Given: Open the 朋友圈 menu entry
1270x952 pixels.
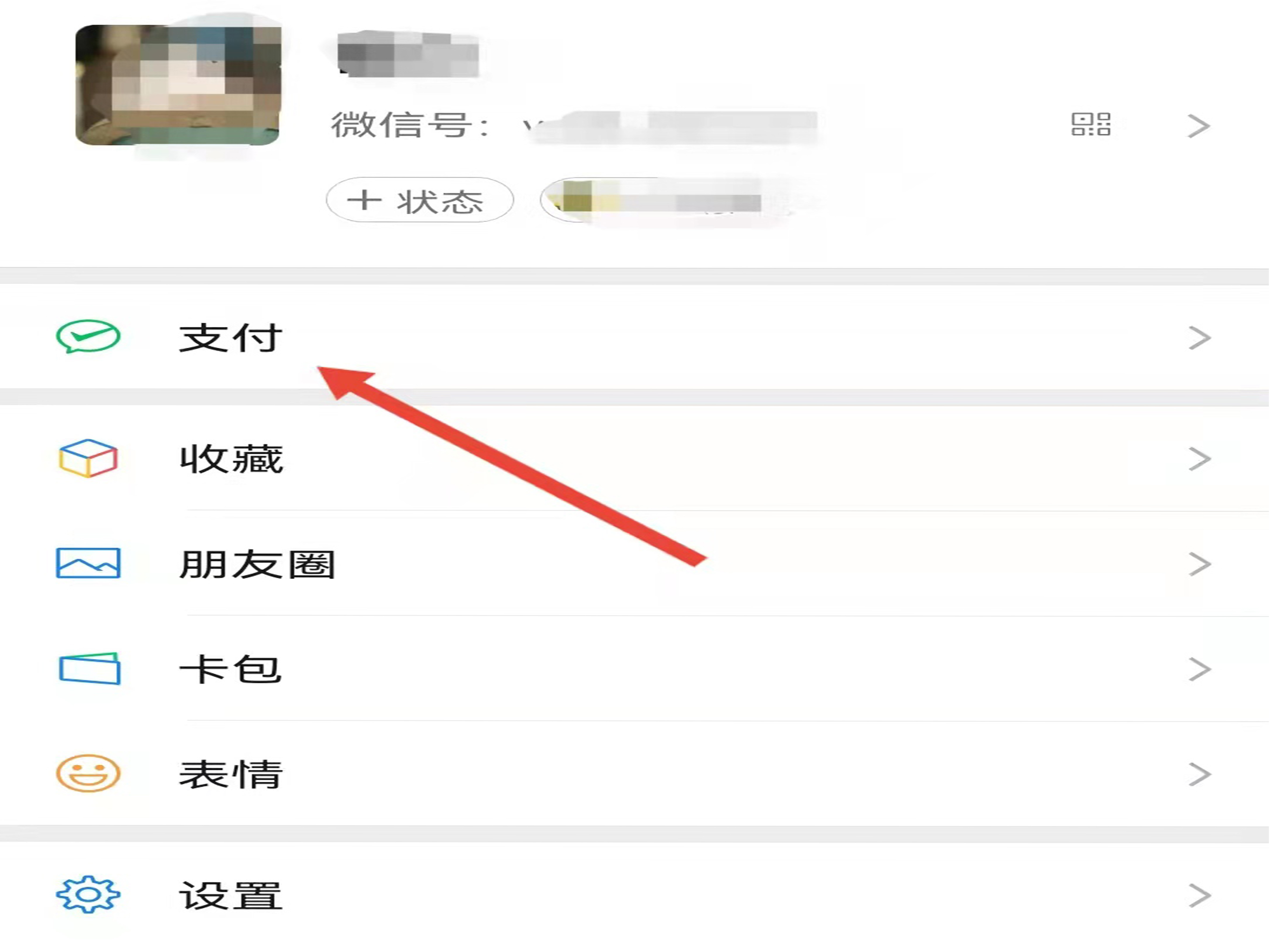Looking at the screenshot, I should (x=635, y=563).
